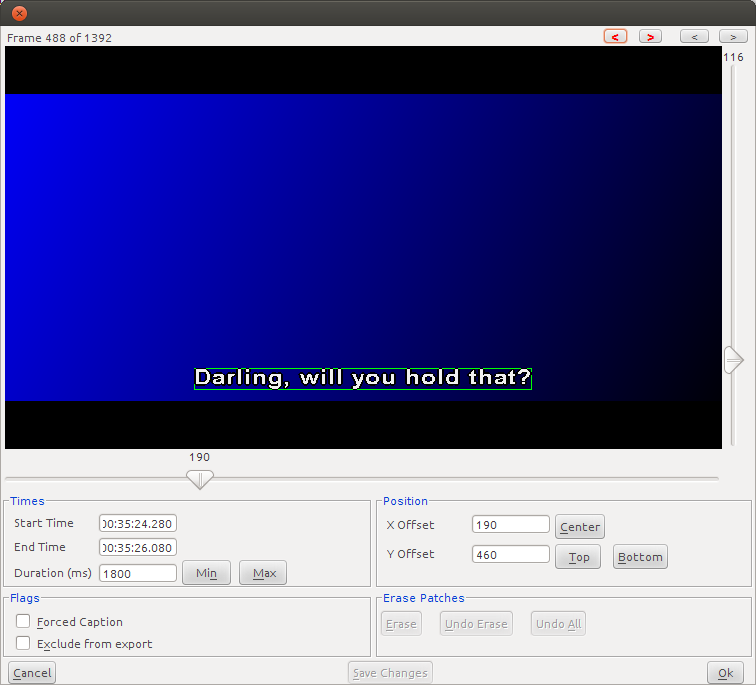This screenshot has width=756, height=685.
Task: Center the caption with Center button
Action: pyautogui.click(x=580, y=527)
